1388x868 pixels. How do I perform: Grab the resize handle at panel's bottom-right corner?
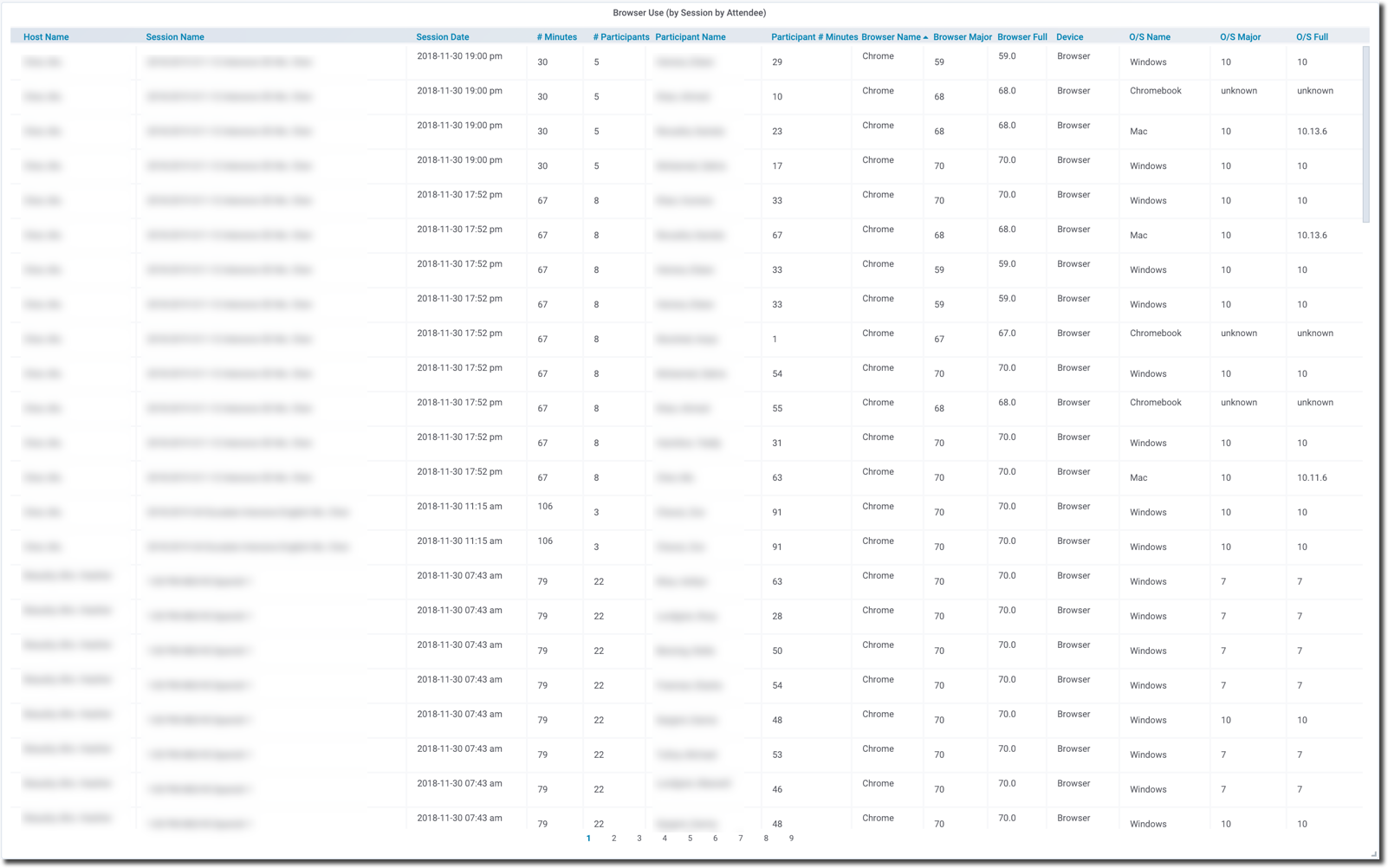coord(1373,854)
